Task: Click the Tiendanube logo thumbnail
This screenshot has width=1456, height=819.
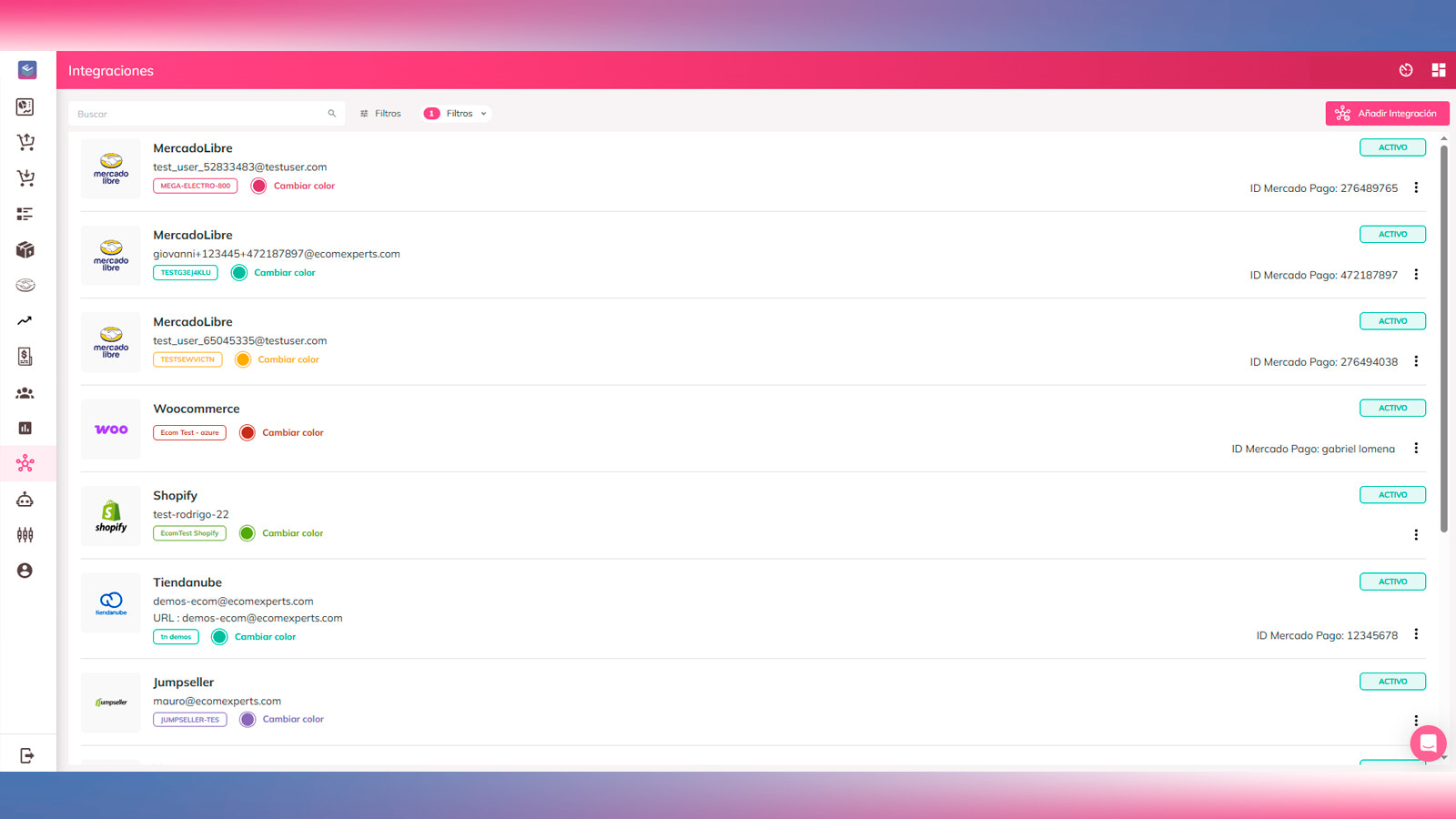Action: (111, 603)
